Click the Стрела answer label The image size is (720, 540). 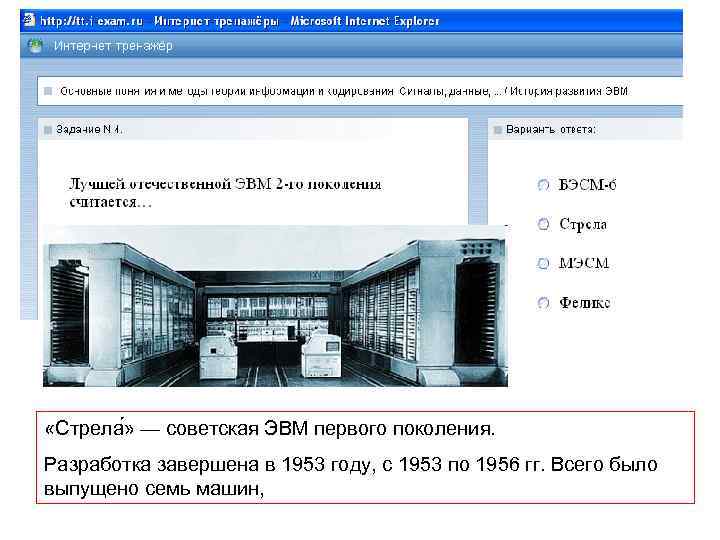[583, 224]
